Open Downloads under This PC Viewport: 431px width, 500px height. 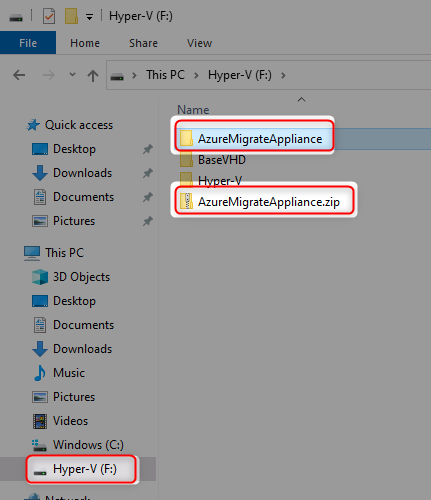pyautogui.click(x=82, y=349)
